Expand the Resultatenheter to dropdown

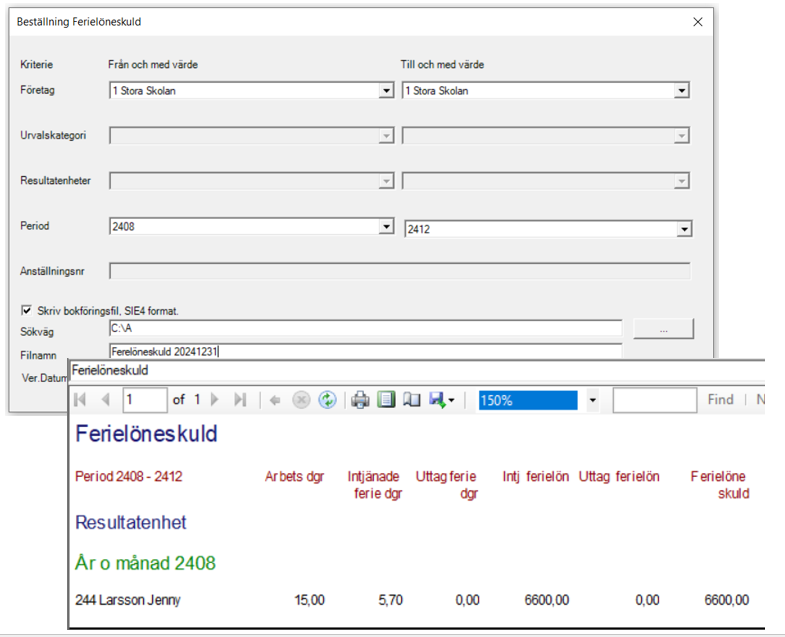(681, 181)
